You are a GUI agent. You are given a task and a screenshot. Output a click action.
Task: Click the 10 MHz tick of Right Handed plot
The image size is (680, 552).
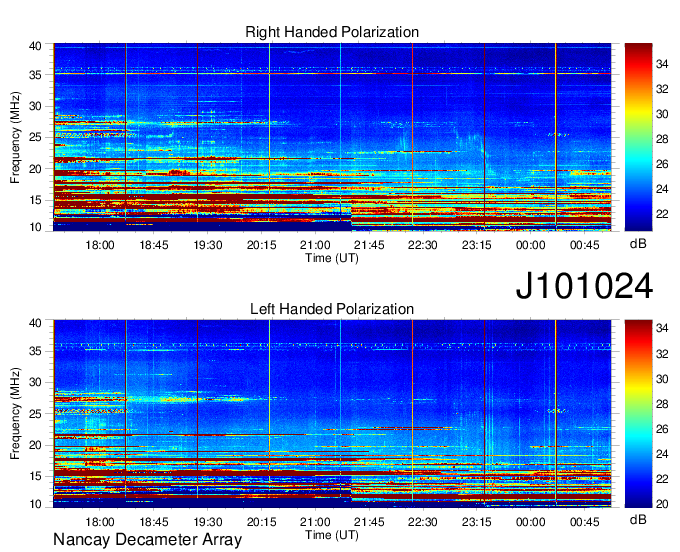point(35,227)
